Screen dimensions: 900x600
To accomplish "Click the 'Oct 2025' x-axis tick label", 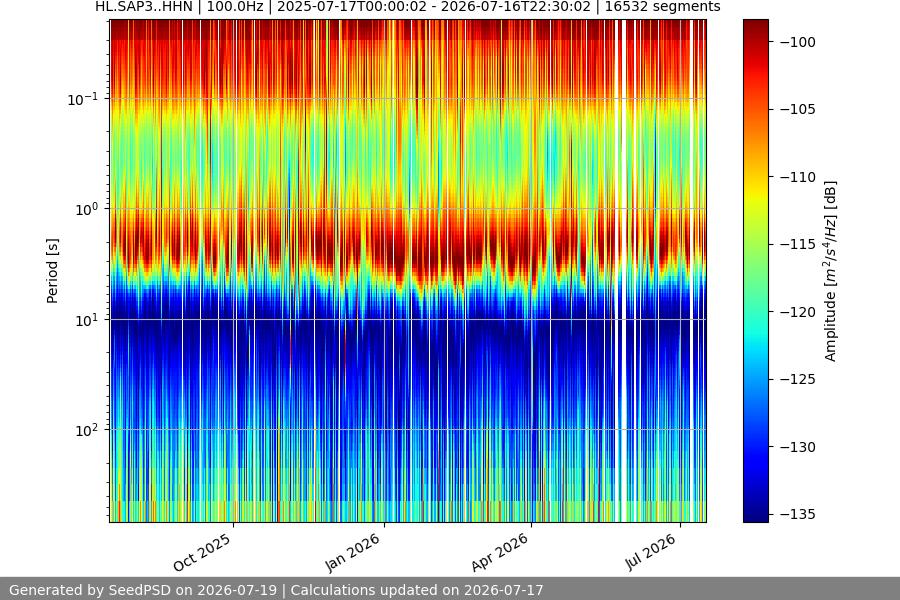I will click(x=202, y=552).
